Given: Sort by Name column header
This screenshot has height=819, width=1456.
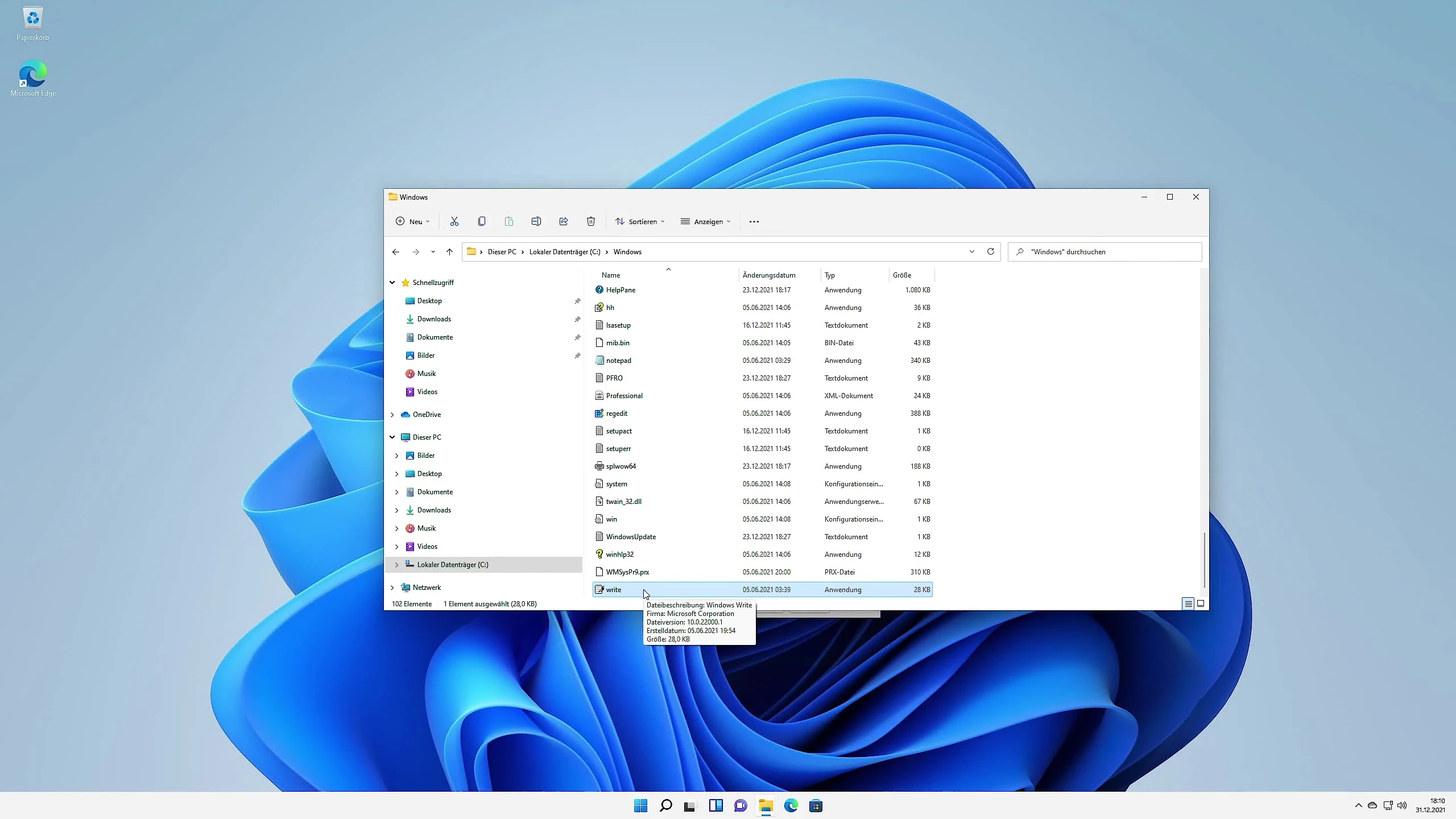Looking at the screenshot, I should pyautogui.click(x=611, y=275).
